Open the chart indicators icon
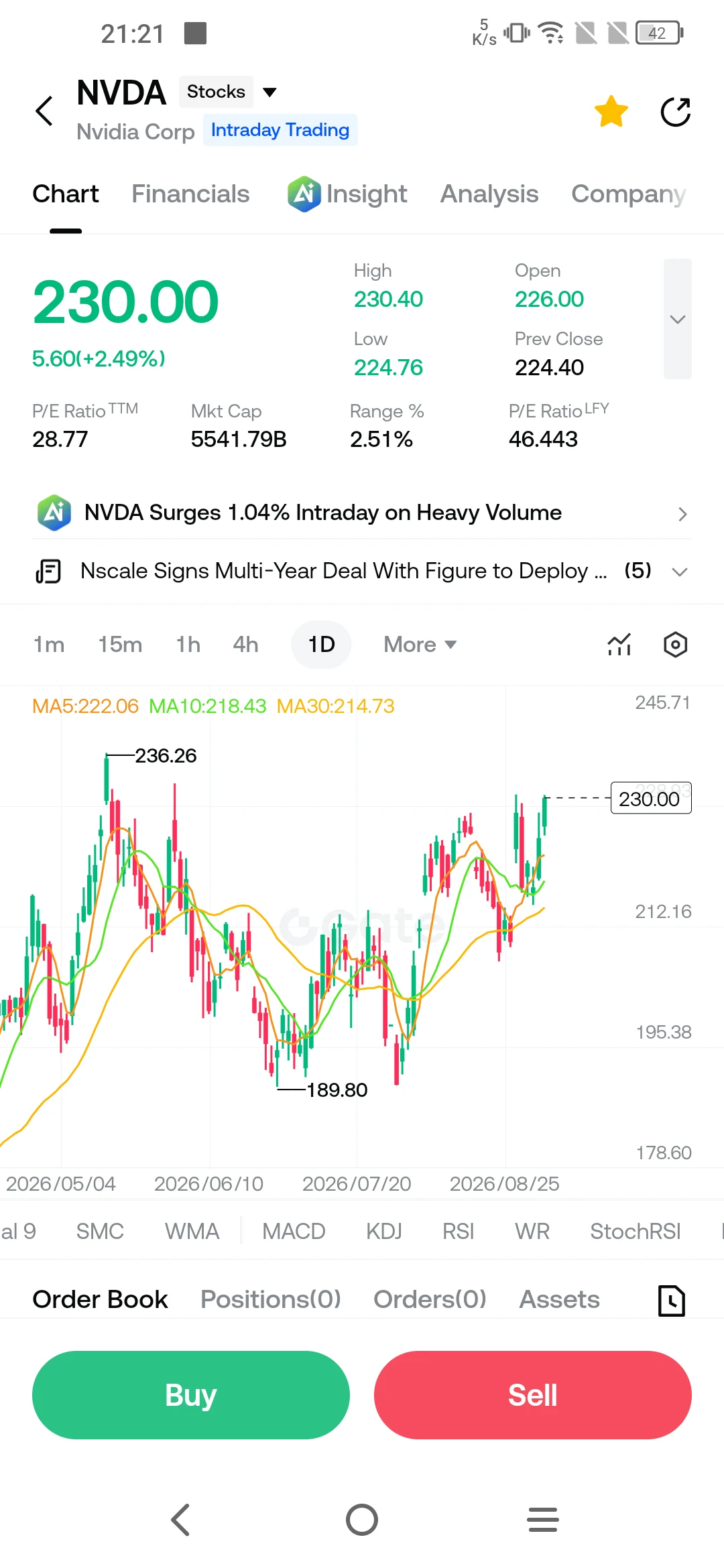This screenshot has height=1568, width=724. tap(619, 645)
